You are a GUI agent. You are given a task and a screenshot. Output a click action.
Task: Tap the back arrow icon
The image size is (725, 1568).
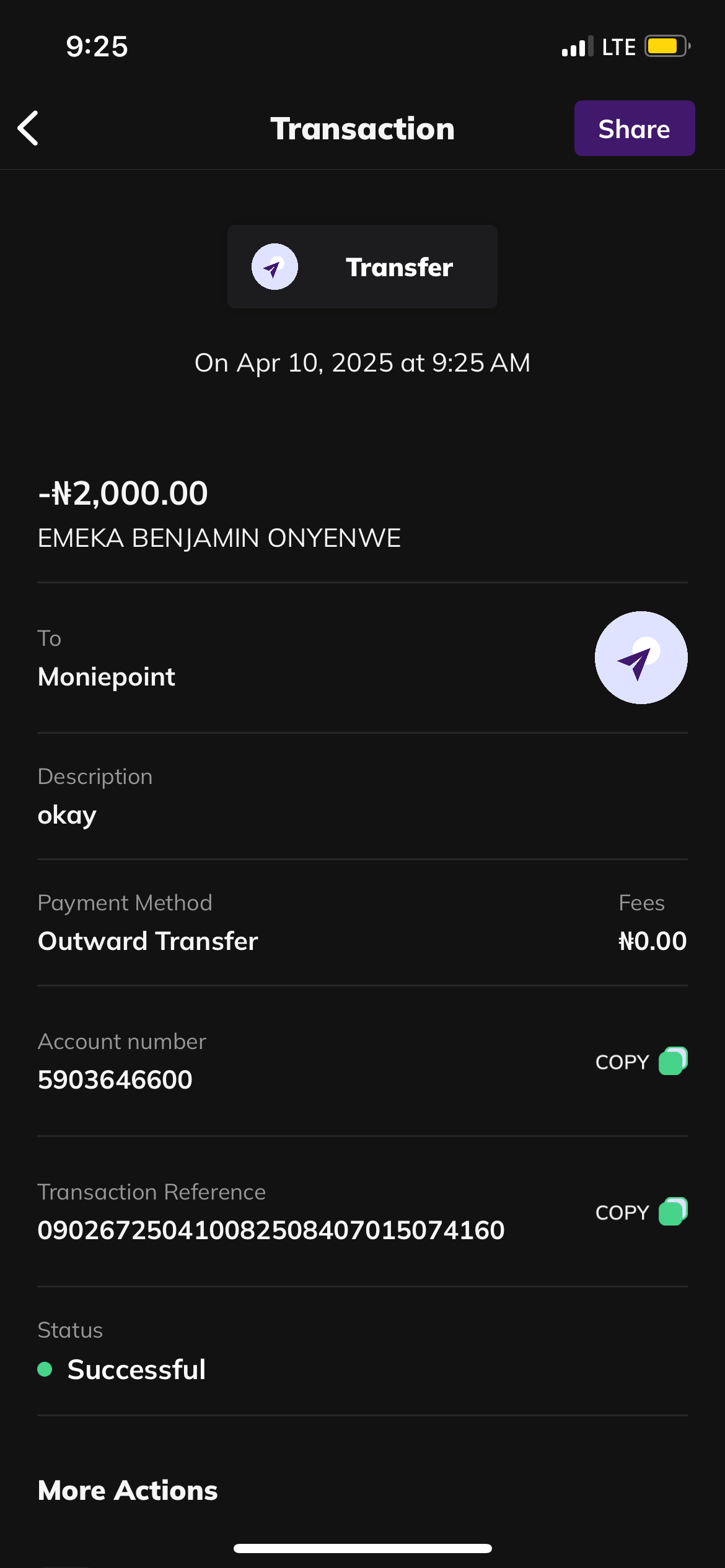[29, 128]
